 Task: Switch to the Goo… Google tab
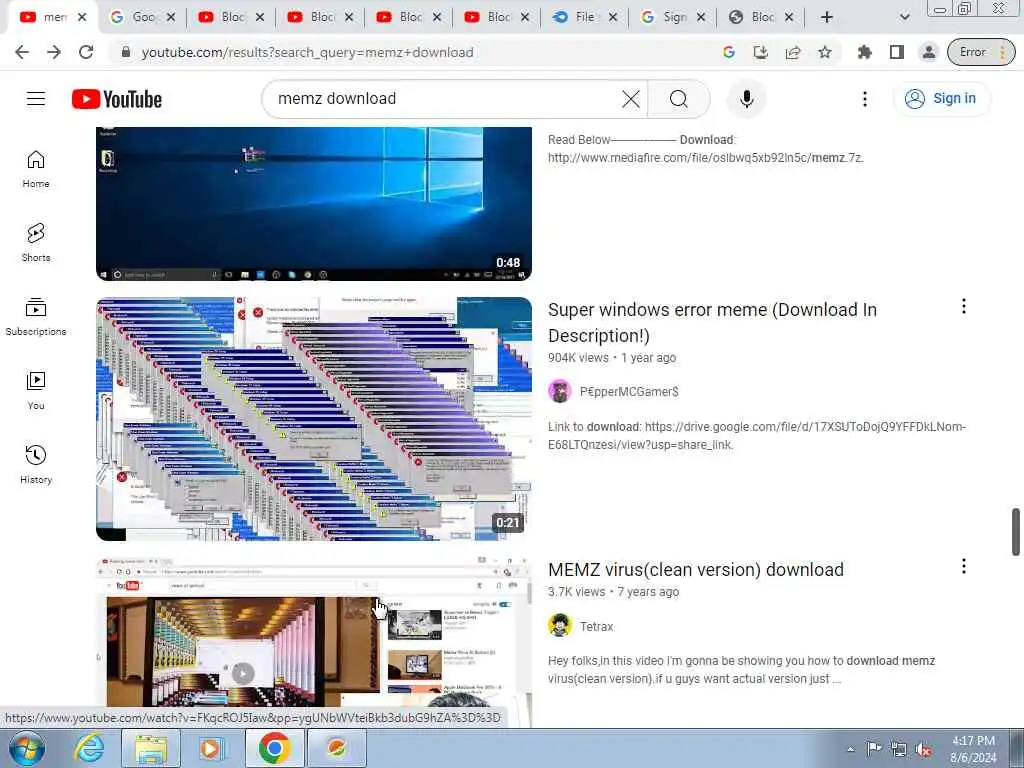pos(143,17)
